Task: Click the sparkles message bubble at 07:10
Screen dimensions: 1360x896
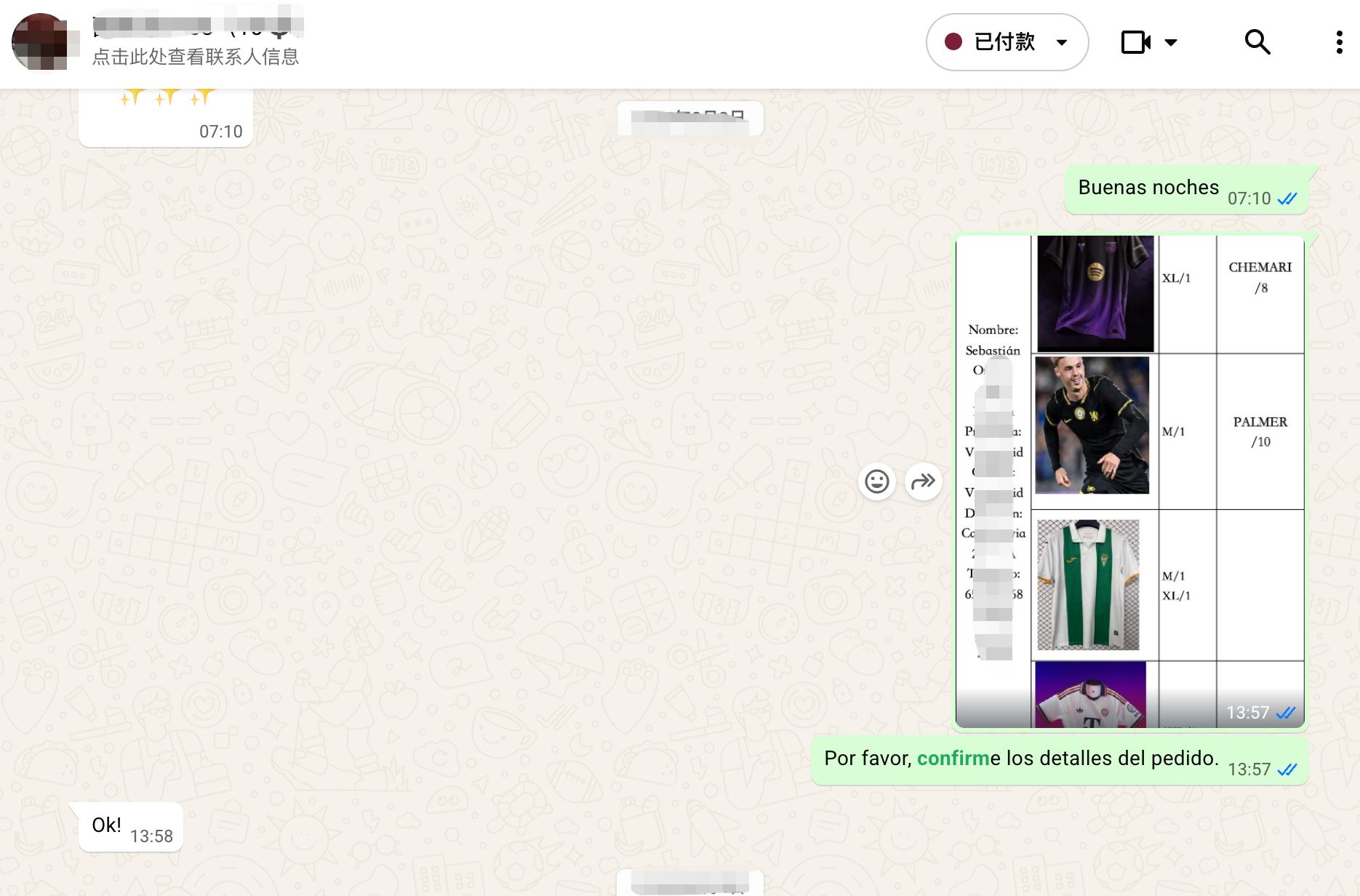Action: [166, 116]
